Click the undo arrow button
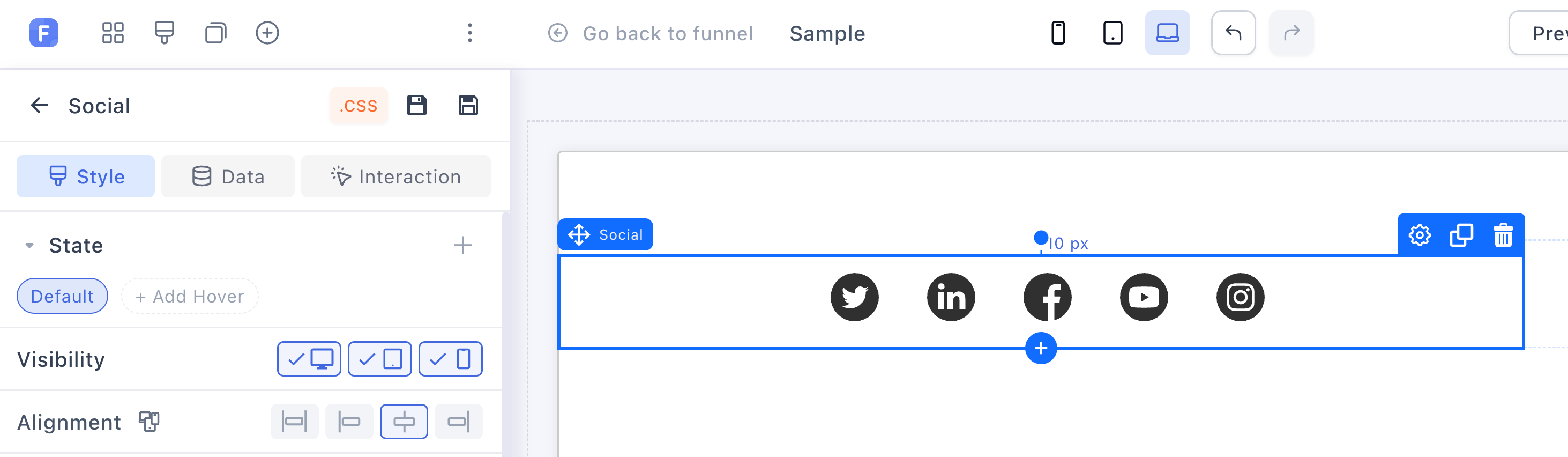Image resolution: width=1568 pixels, height=457 pixels. click(x=1233, y=33)
